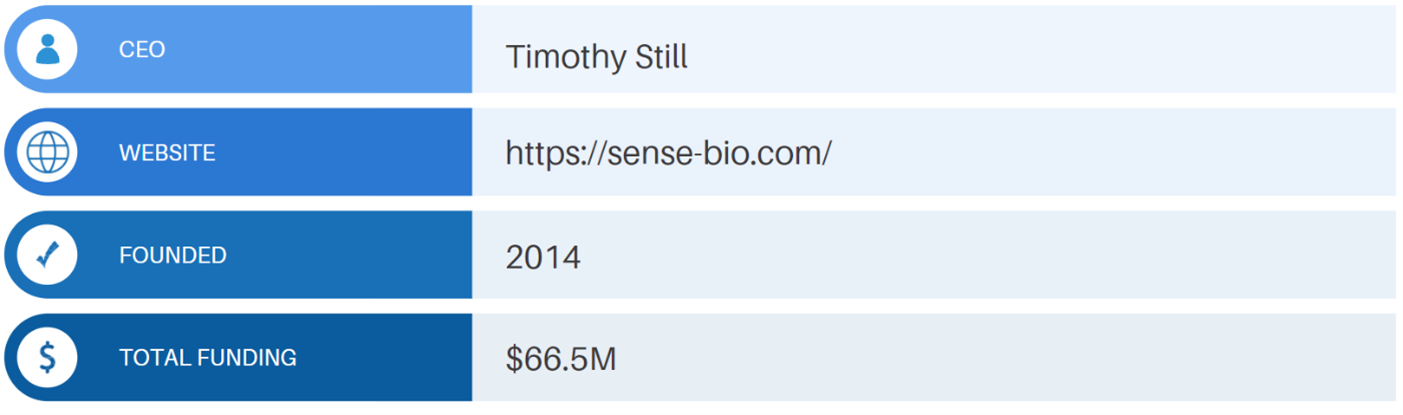The width and height of the screenshot is (1403, 415).
Task: Select the founding year 2014
Action: pos(542,257)
